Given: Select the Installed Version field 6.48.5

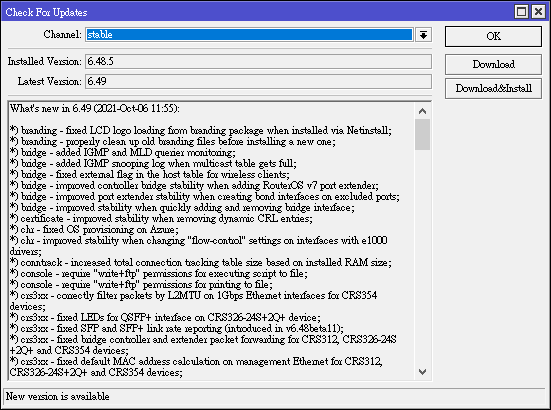Looking at the screenshot, I should [258, 61].
